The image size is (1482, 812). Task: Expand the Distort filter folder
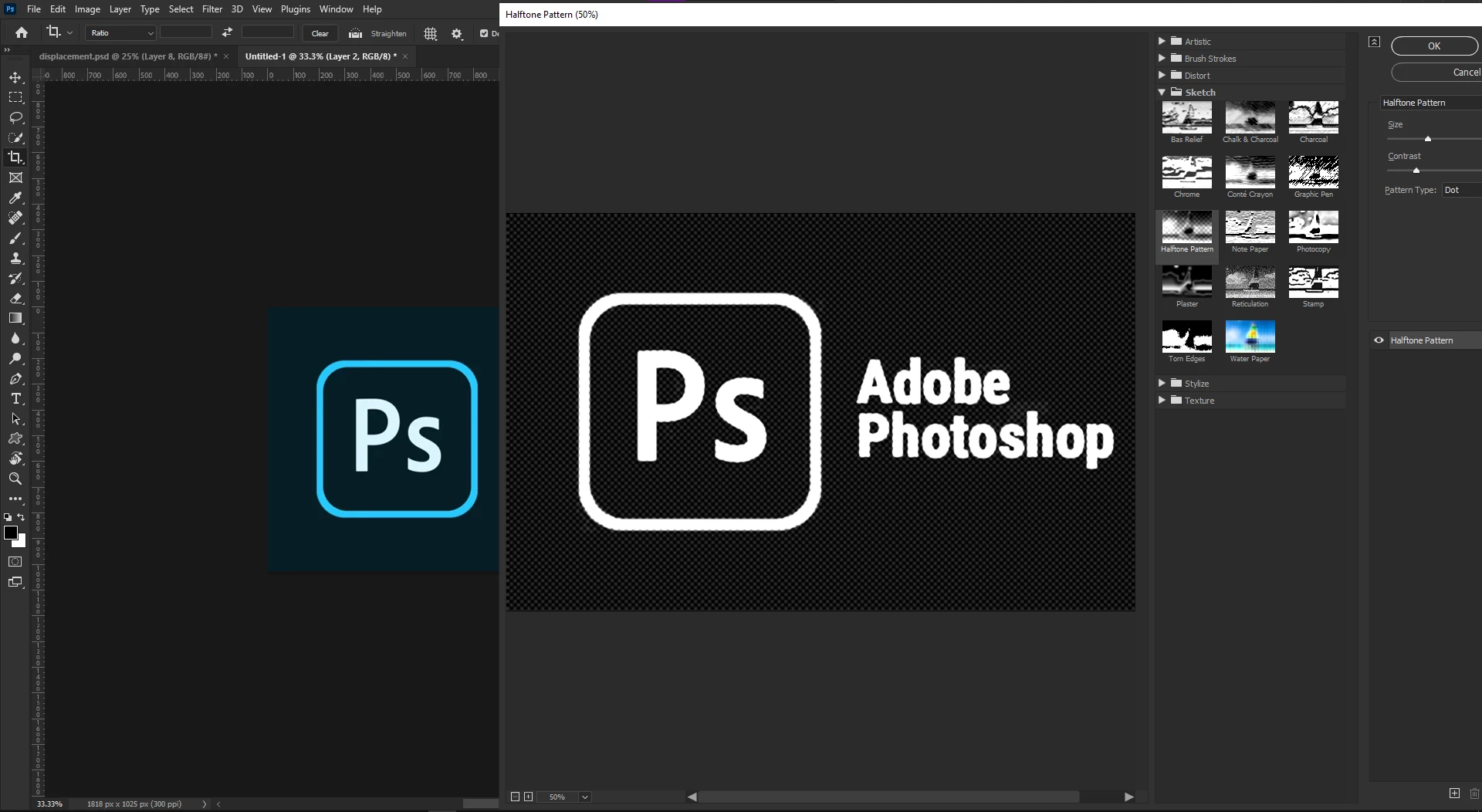(x=1162, y=75)
